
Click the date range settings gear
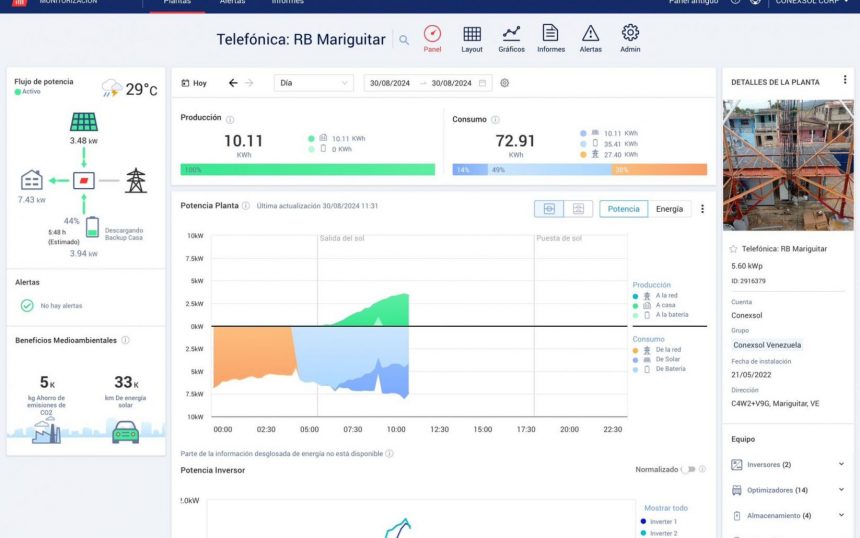pyautogui.click(x=505, y=83)
